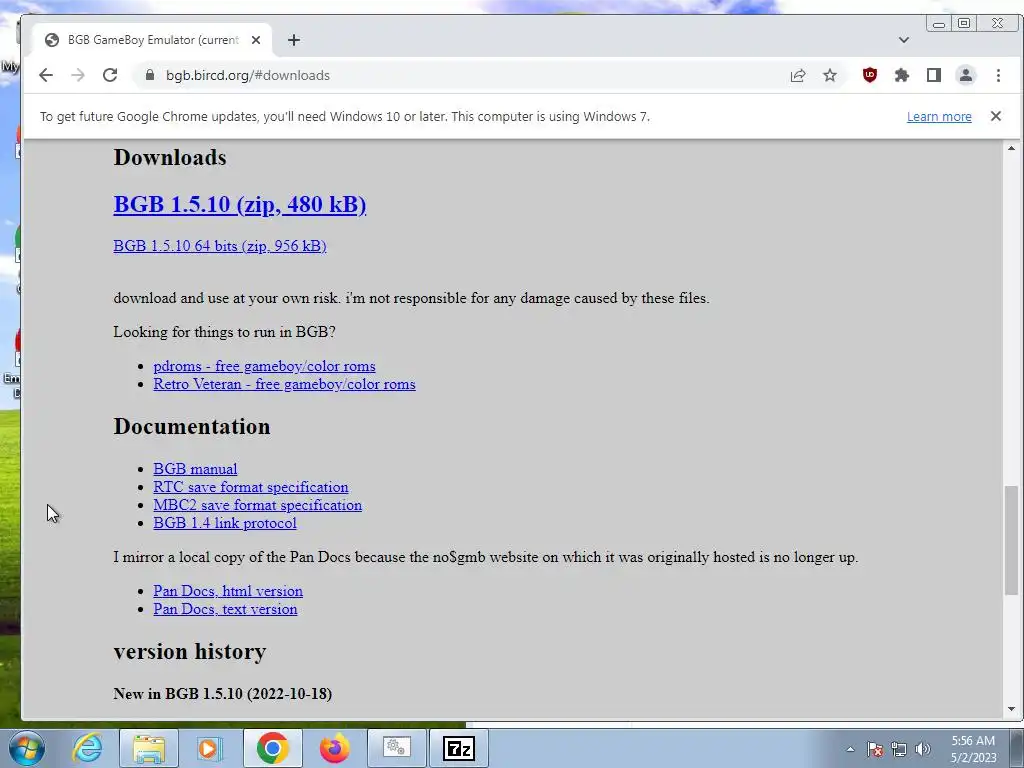Reload the BGB page
This screenshot has width=1024, height=768.
tap(110, 75)
